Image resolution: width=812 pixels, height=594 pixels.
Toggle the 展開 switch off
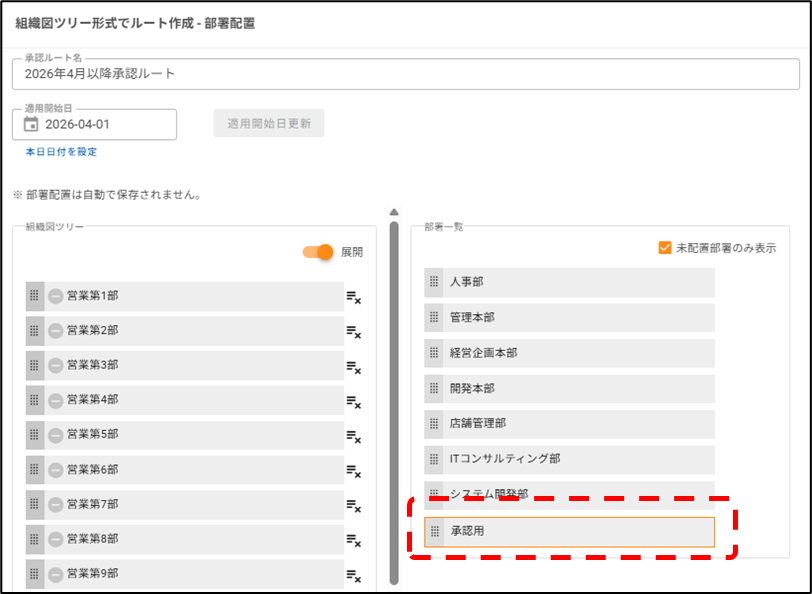click(319, 252)
